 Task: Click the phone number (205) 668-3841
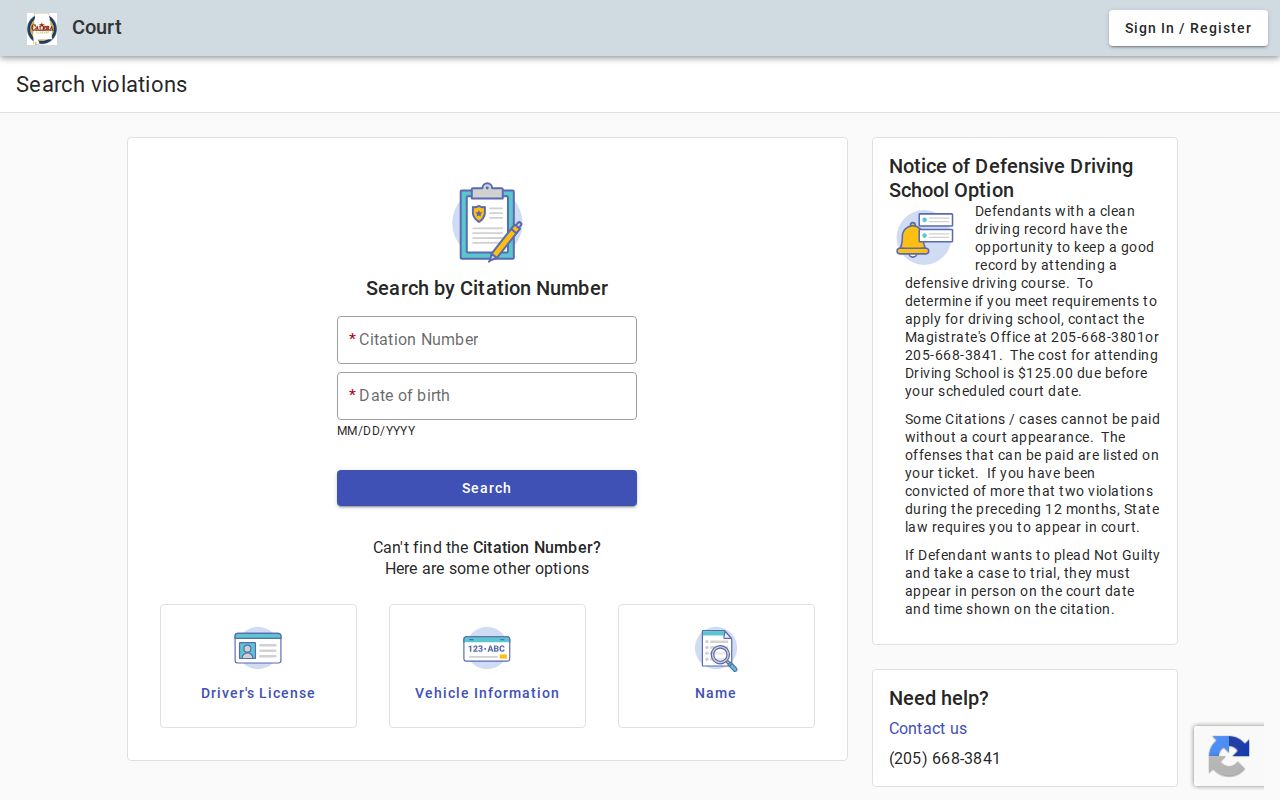click(x=945, y=758)
